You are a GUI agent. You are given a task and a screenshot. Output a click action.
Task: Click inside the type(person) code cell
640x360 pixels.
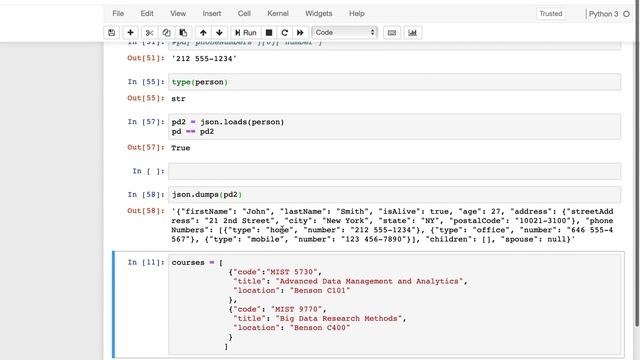pyautogui.click(x=395, y=82)
